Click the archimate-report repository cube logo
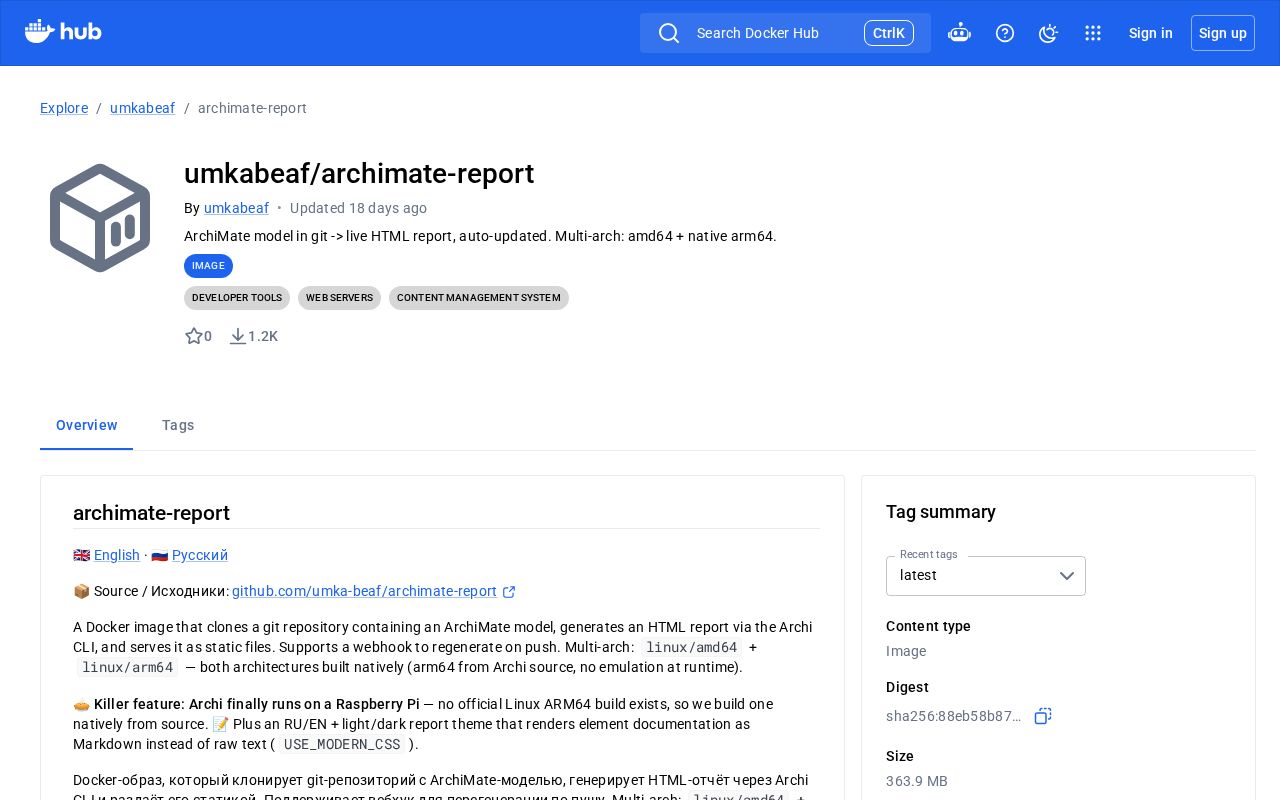1280x800 pixels. pos(100,218)
